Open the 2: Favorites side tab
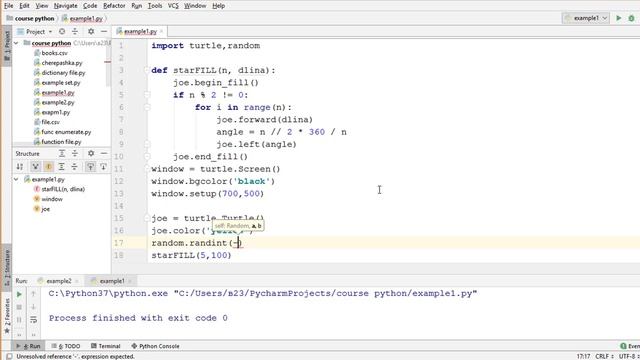640x360 pixels. click(7, 315)
